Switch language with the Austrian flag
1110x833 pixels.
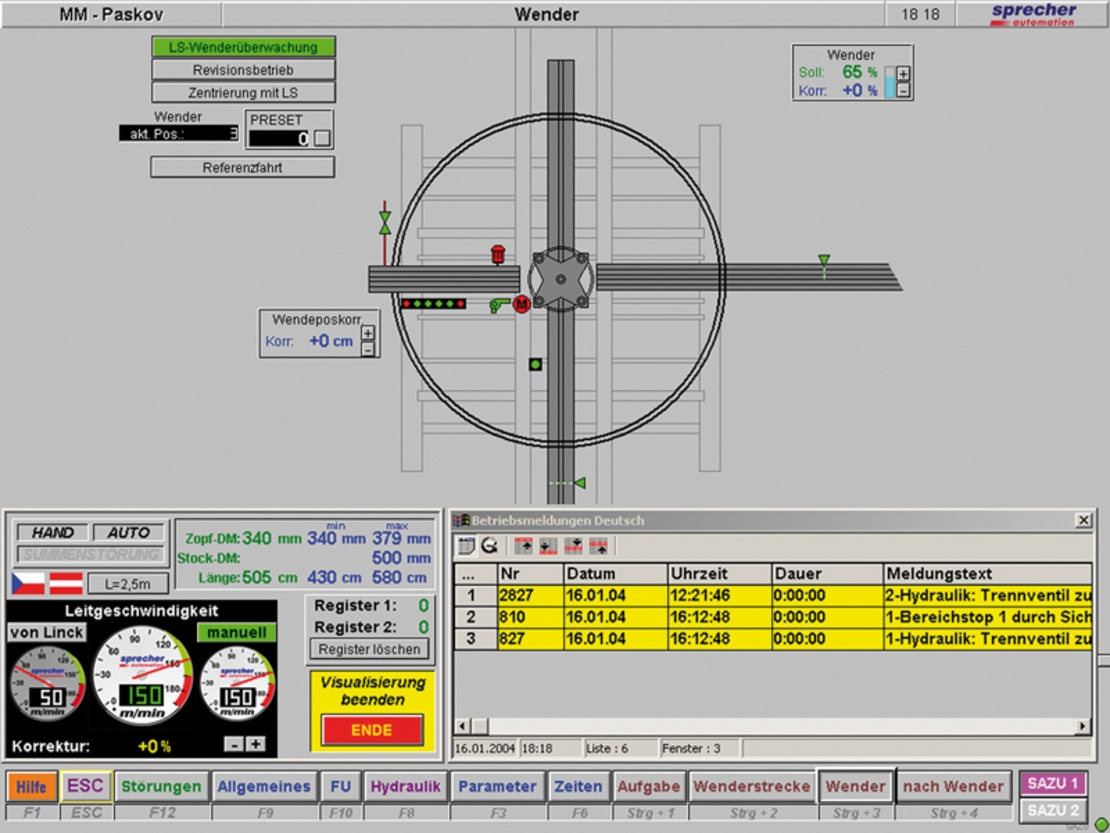click(66, 582)
